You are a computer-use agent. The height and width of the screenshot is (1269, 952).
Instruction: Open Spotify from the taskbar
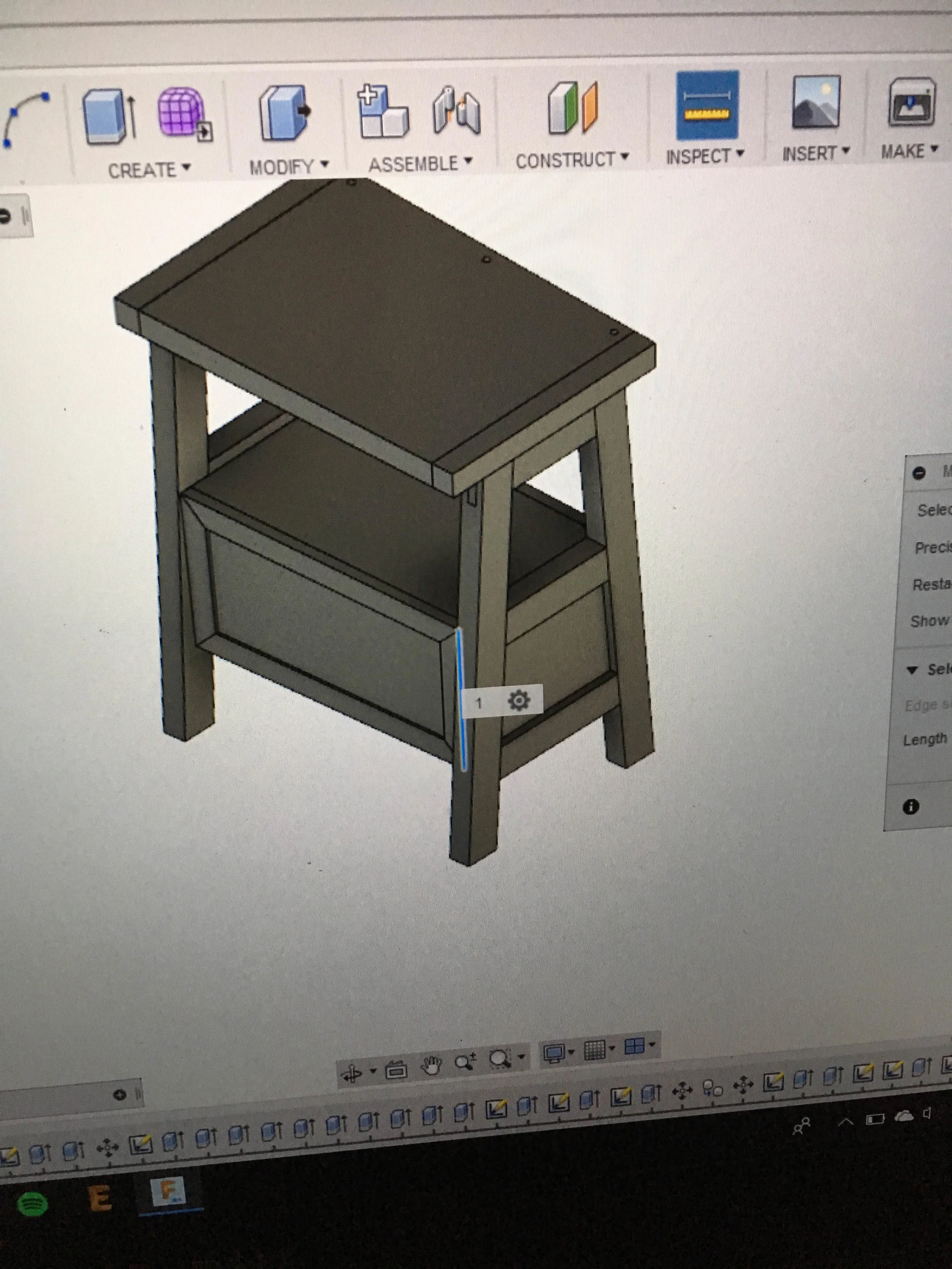pyautogui.click(x=33, y=1203)
